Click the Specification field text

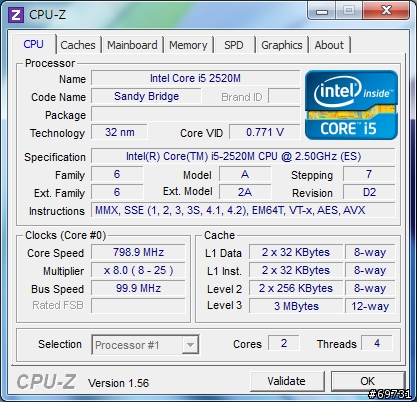(x=243, y=156)
